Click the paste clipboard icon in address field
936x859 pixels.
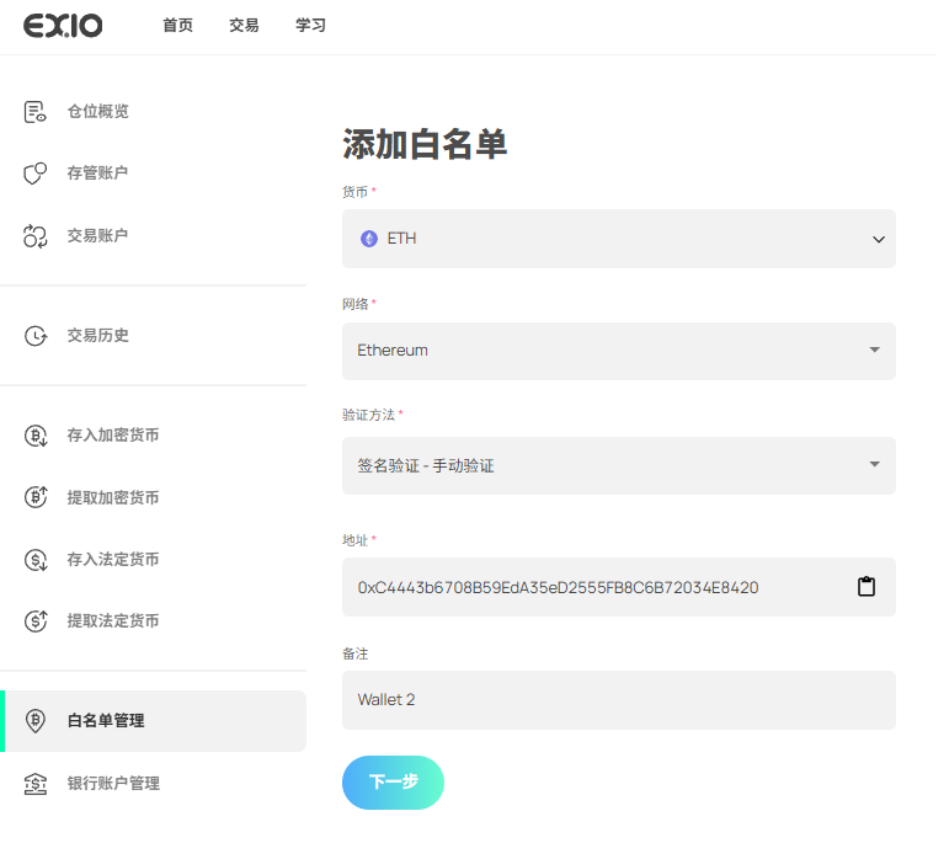tap(866, 587)
